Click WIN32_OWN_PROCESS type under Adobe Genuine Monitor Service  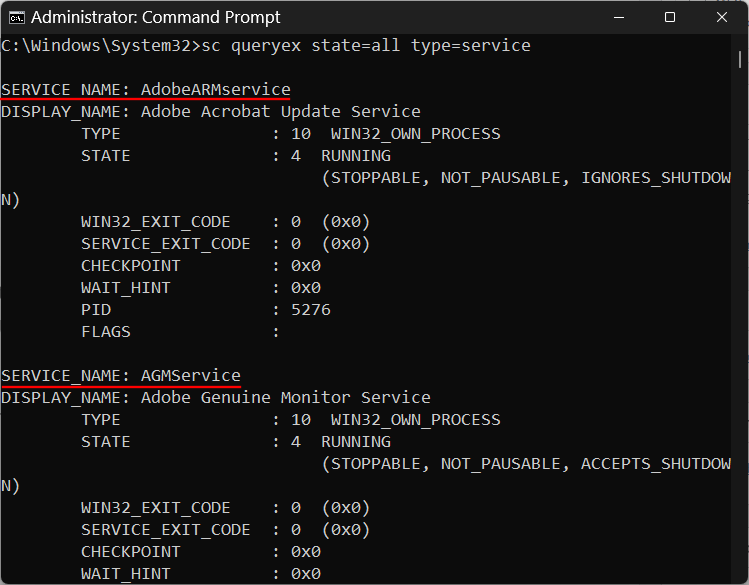[x=415, y=420]
